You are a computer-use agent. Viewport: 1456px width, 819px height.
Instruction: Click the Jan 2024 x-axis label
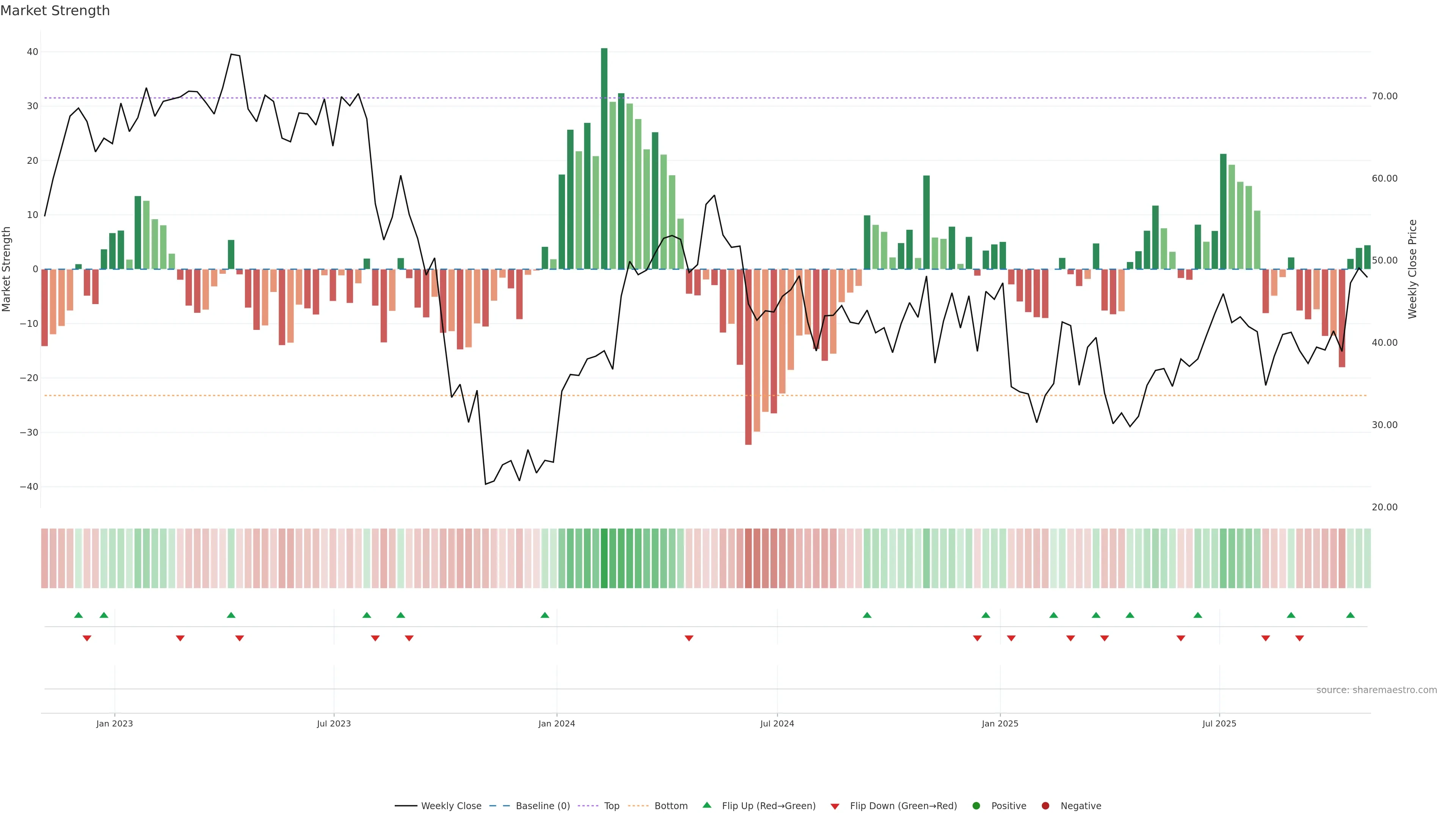coord(557,723)
